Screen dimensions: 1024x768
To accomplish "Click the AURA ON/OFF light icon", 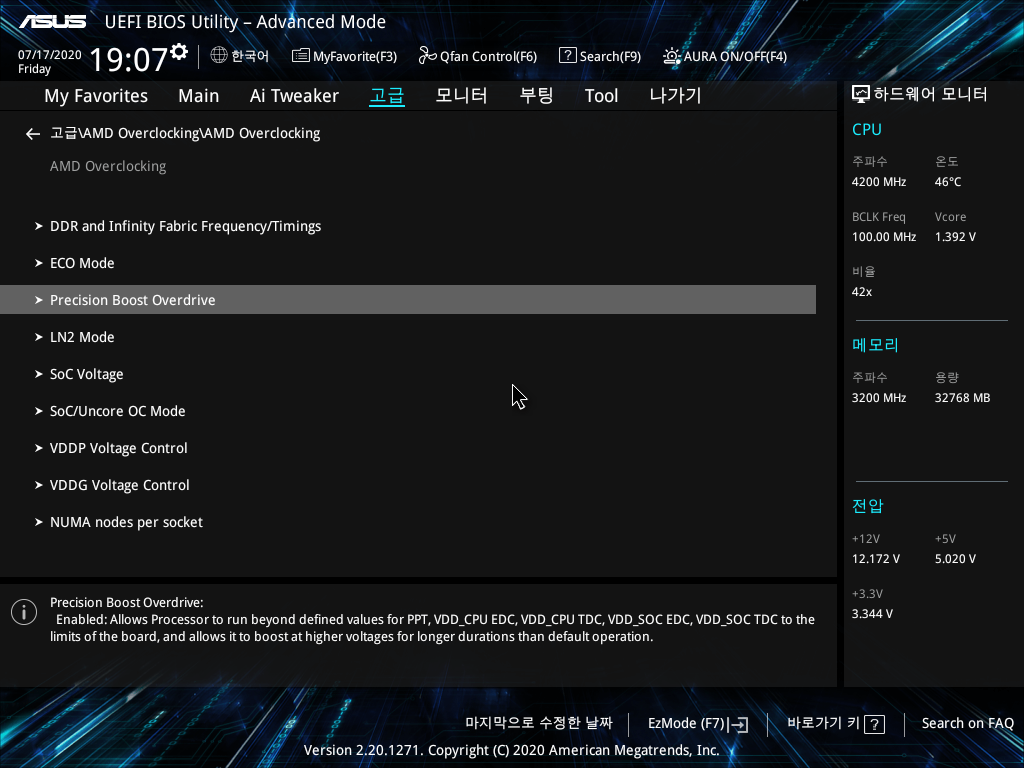I will coord(671,56).
